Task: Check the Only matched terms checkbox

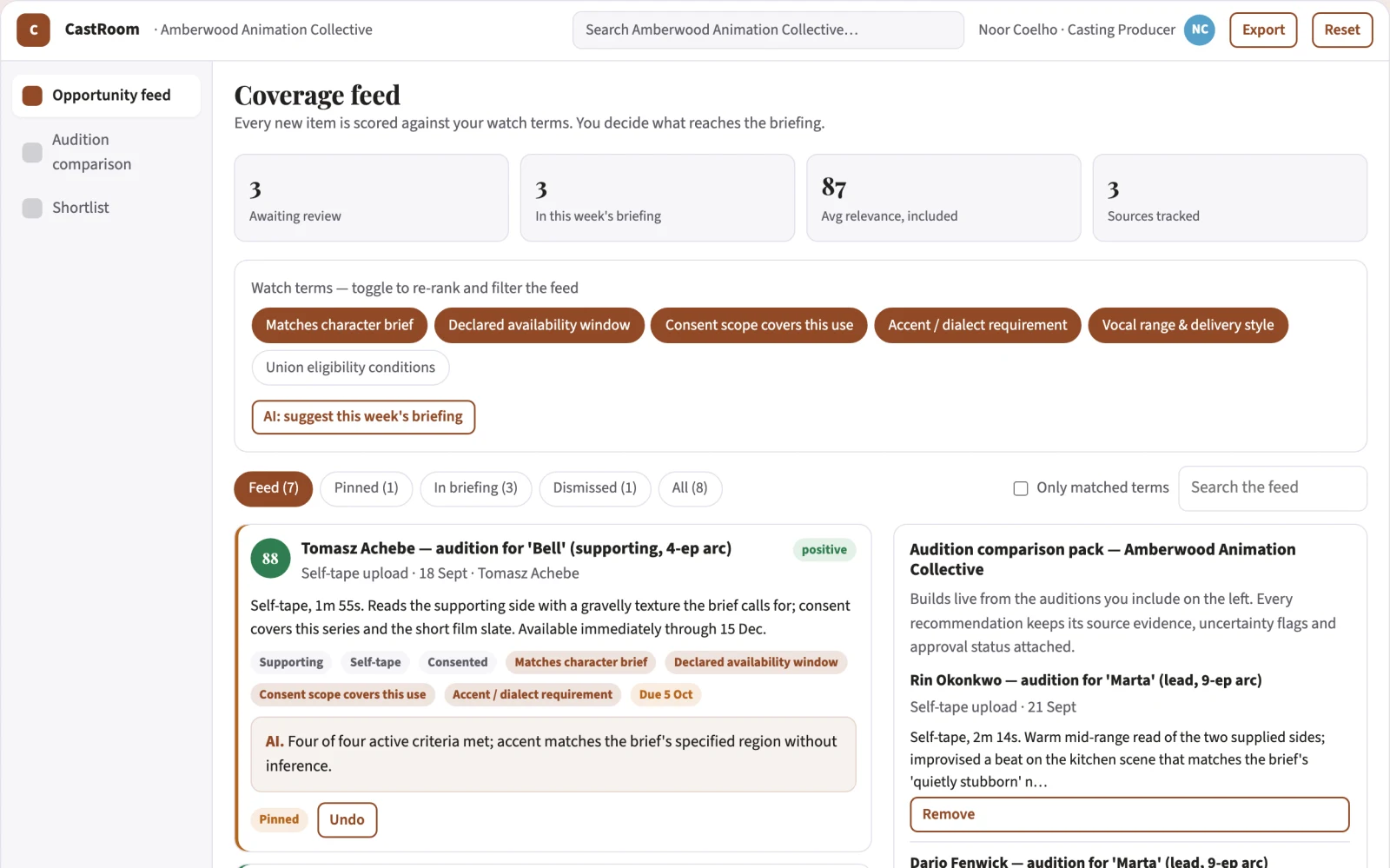Action: [1021, 488]
